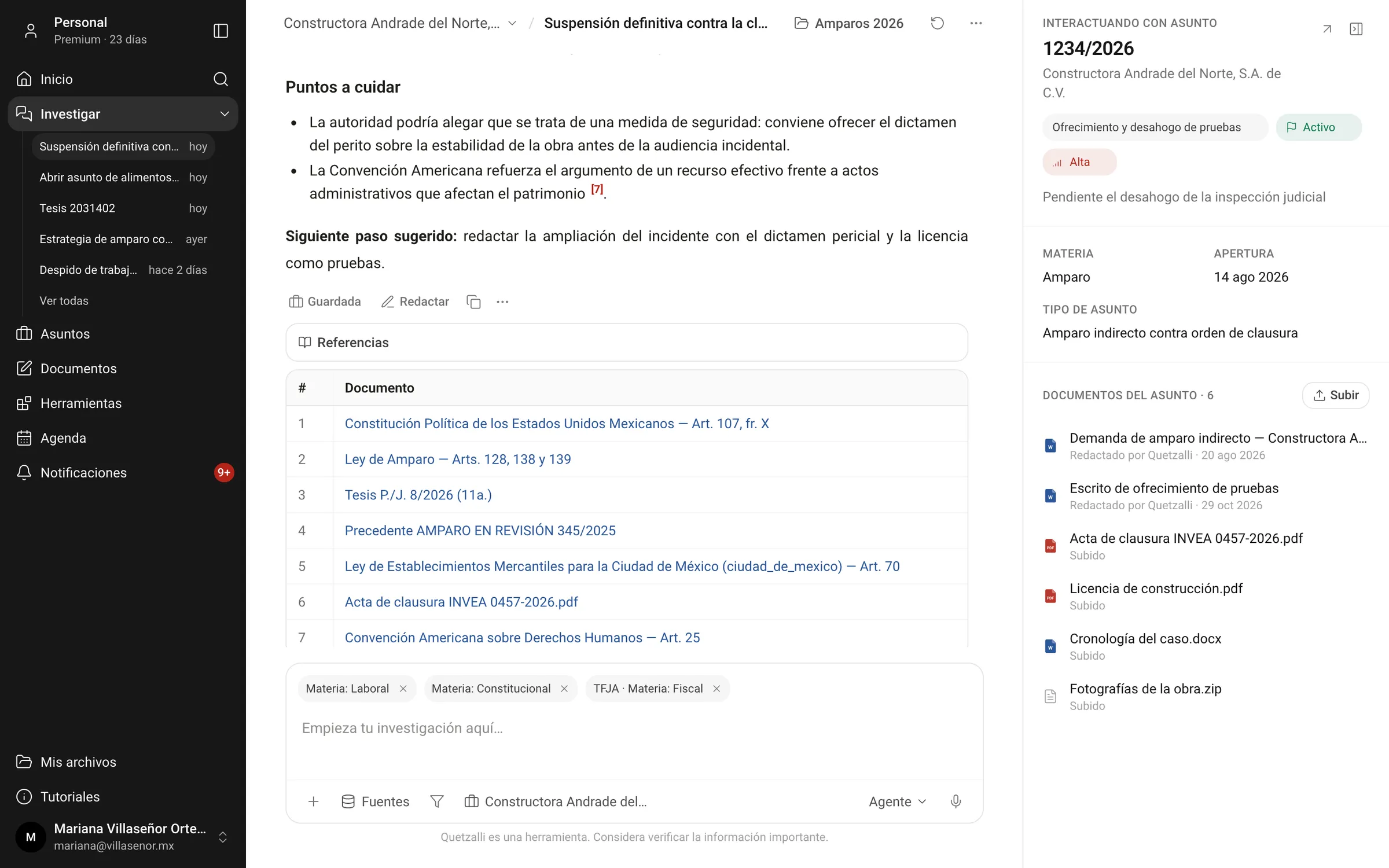Remove the TFJA Materia: Fiscal chip
The height and width of the screenshot is (868, 1389).
(x=716, y=689)
